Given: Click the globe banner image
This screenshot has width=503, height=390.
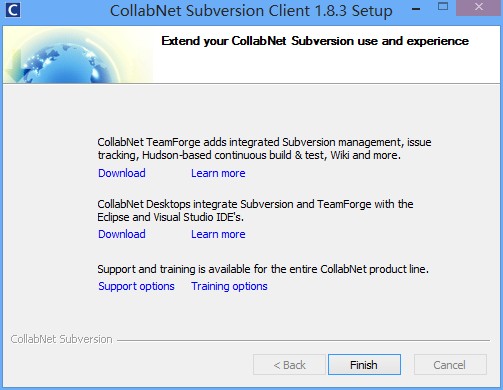Looking at the screenshot, I should (x=78, y=55).
